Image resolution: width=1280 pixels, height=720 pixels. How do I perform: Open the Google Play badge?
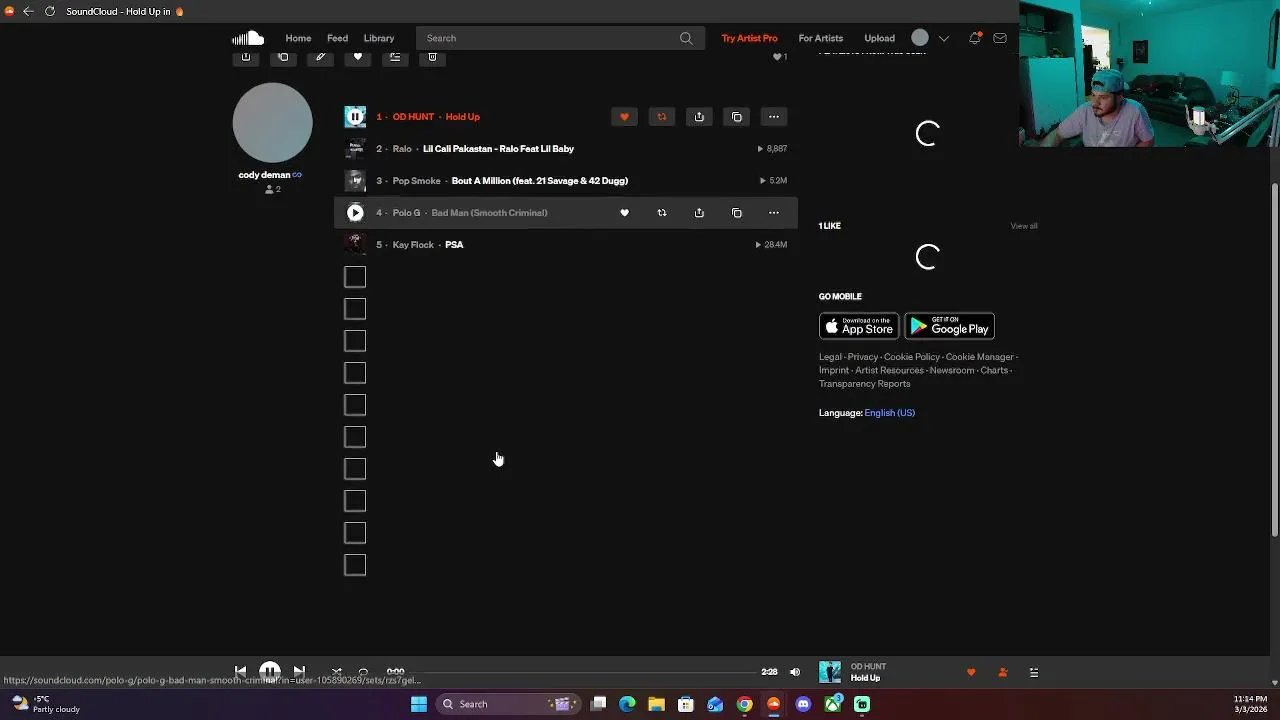click(949, 327)
